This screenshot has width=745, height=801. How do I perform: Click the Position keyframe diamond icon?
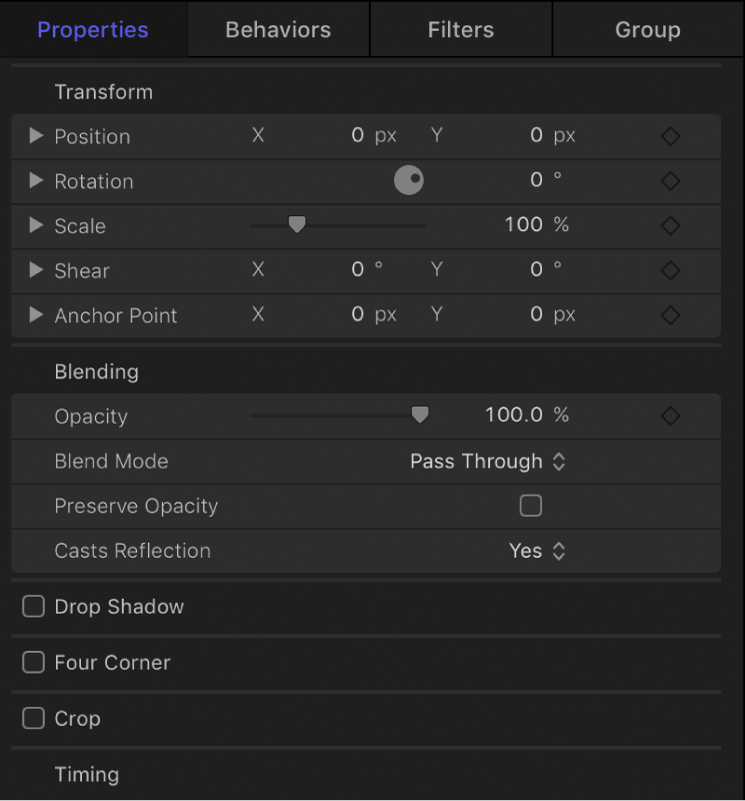[x=670, y=136]
